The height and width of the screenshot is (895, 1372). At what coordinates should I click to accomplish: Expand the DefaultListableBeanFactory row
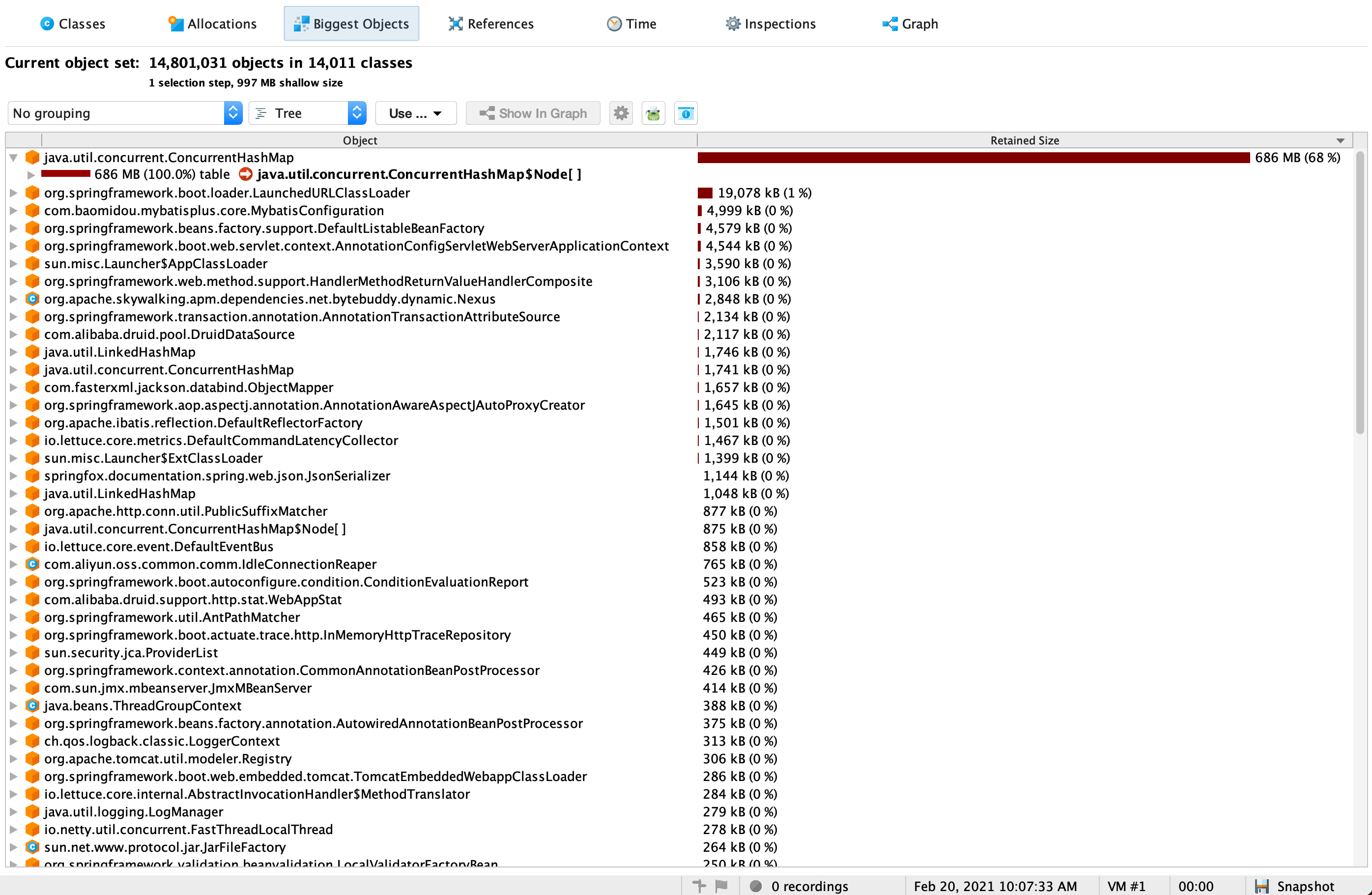point(13,228)
